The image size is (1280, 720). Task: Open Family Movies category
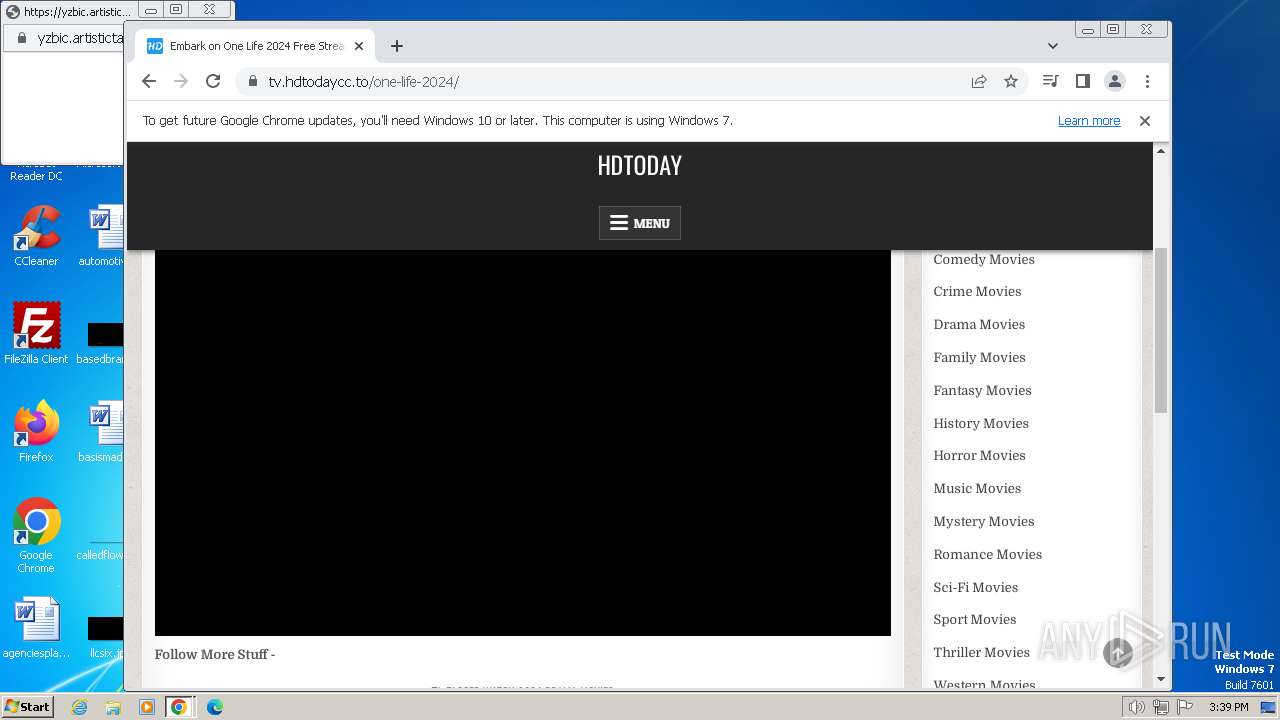point(979,357)
